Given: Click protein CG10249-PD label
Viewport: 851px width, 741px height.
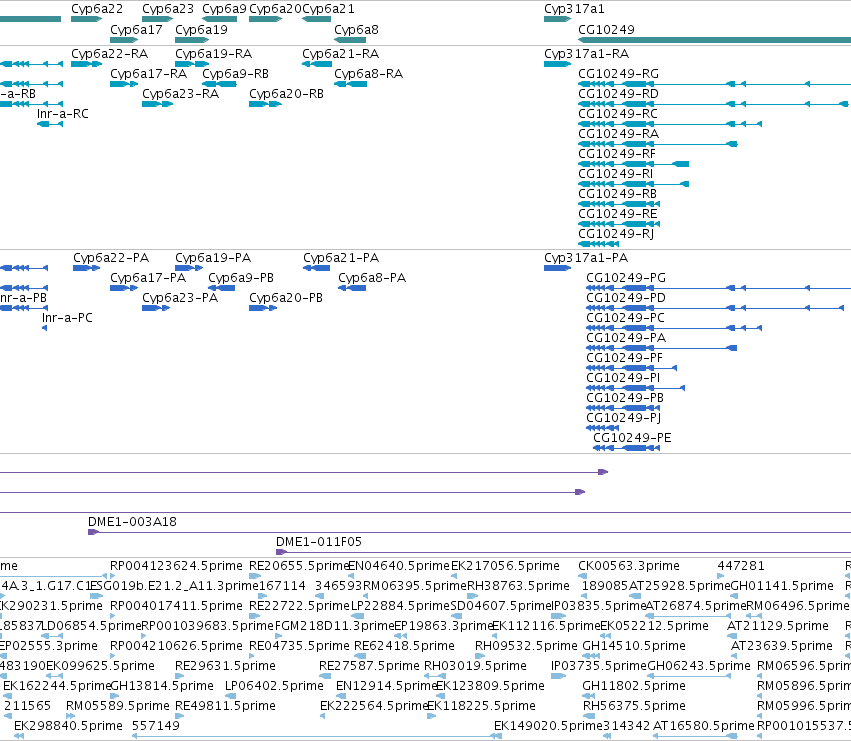Looking at the screenshot, I should [x=626, y=298].
